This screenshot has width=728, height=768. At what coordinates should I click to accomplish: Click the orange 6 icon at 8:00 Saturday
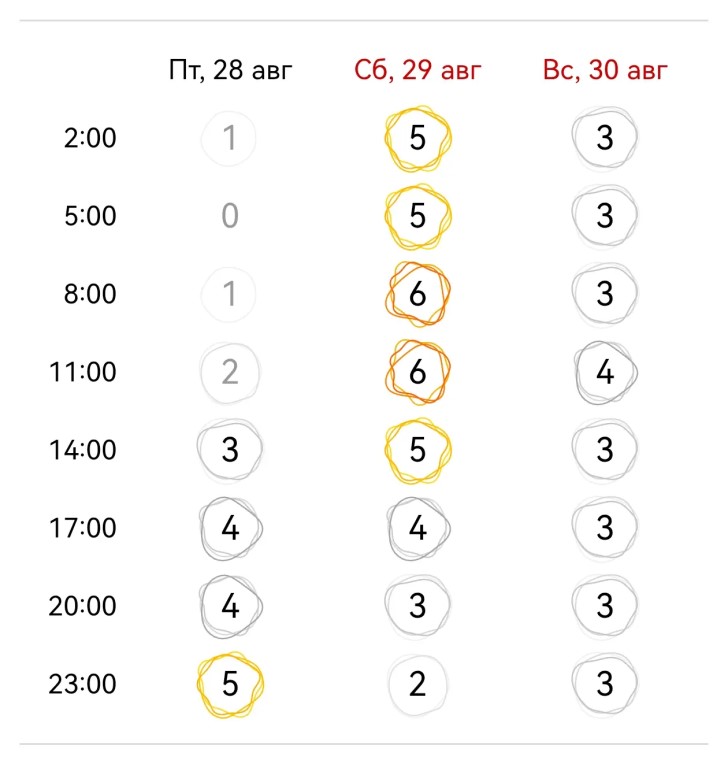pos(417,294)
